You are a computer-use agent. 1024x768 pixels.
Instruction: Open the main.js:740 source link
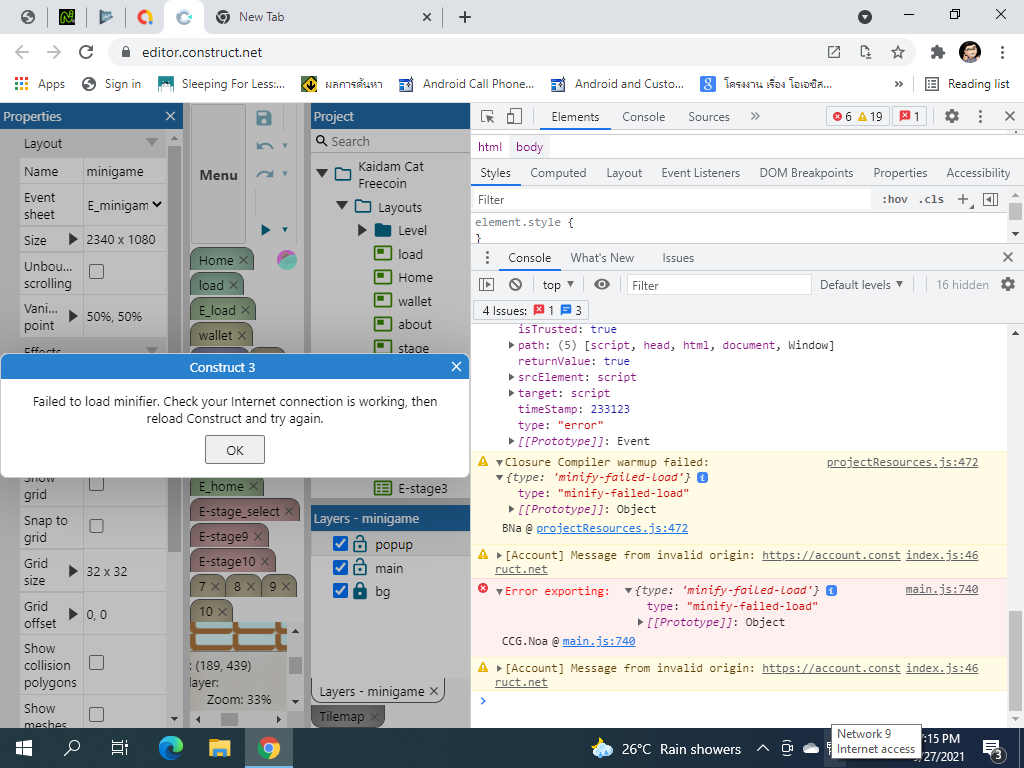point(942,590)
